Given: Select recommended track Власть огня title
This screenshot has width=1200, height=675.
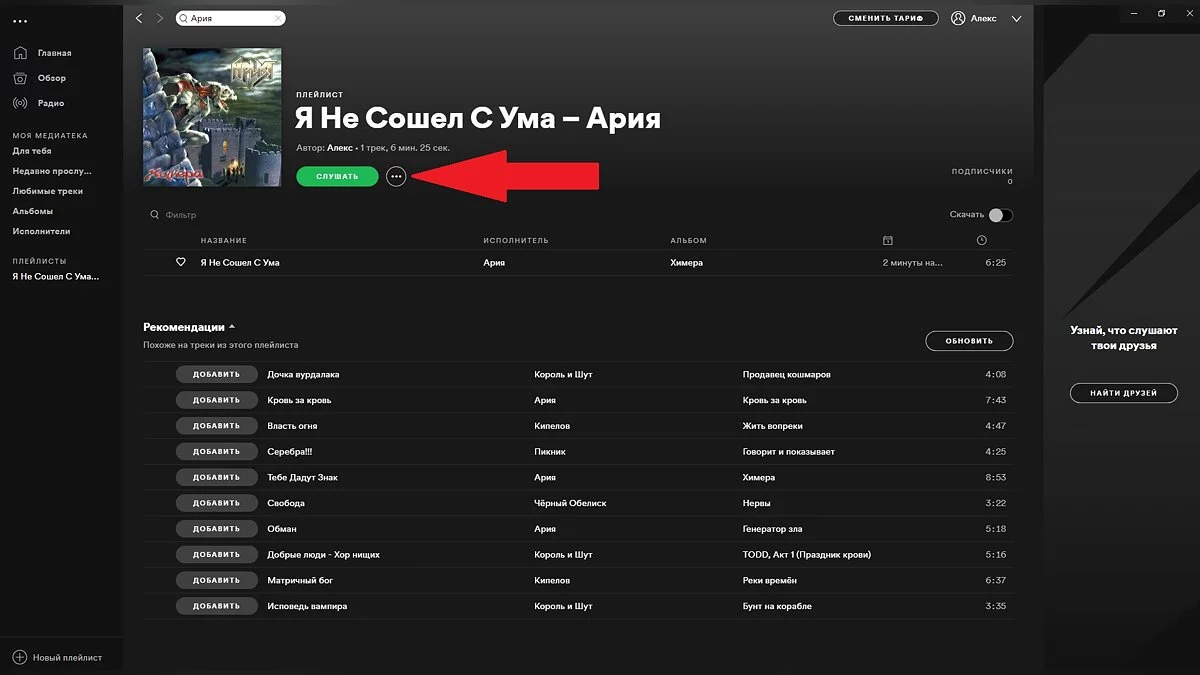Looking at the screenshot, I should click(x=292, y=426).
